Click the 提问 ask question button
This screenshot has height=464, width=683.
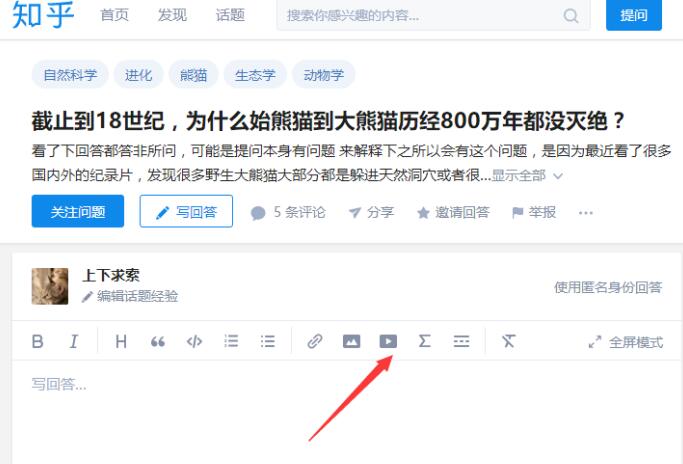coord(634,15)
